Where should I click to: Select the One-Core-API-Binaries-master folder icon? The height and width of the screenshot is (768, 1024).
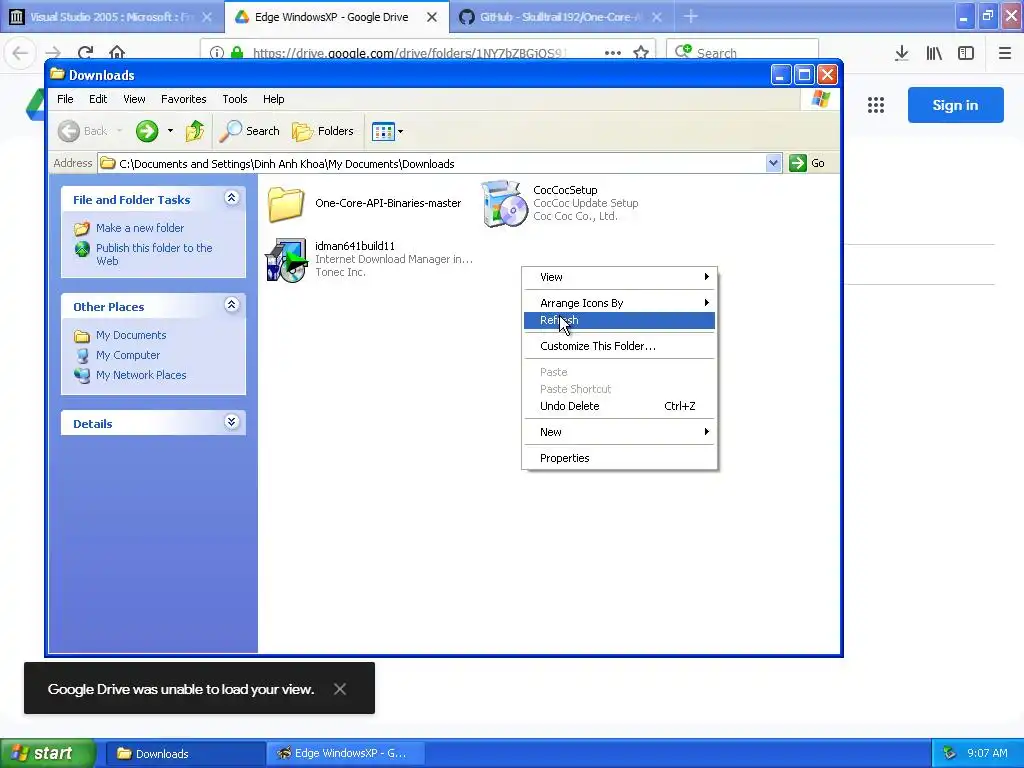285,204
